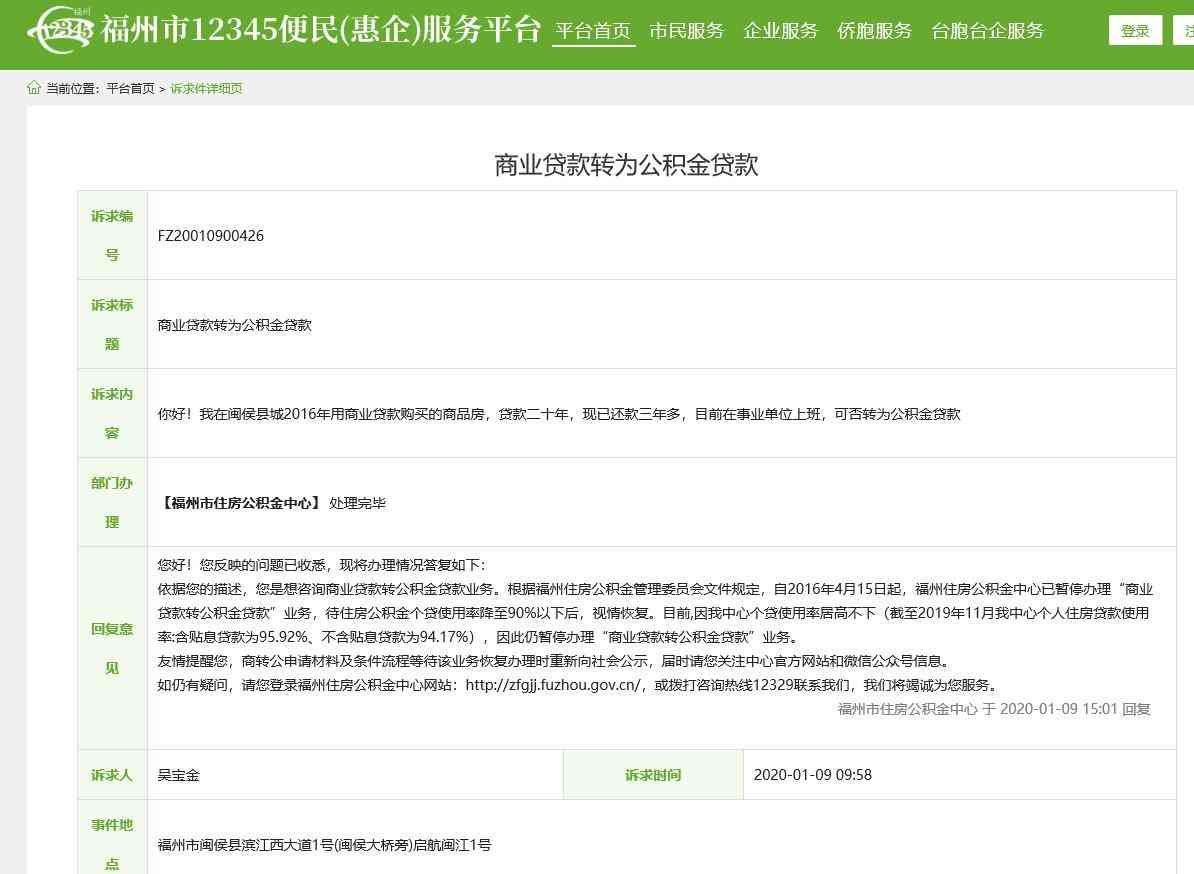Switch to 台胞台企服务 in the navigation
Image resolution: width=1194 pixels, height=874 pixels.
coord(987,31)
